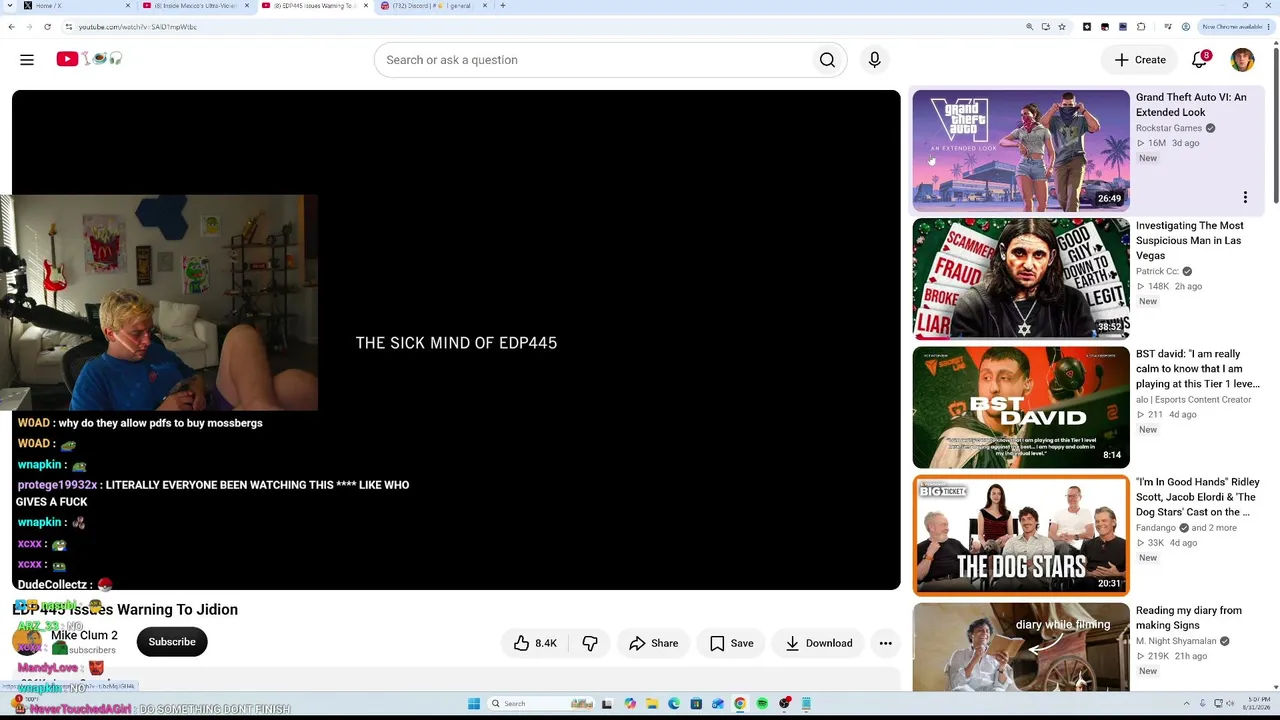The width and height of the screenshot is (1280, 720).
Task: Click the browser address bar URL
Action: tap(138, 27)
